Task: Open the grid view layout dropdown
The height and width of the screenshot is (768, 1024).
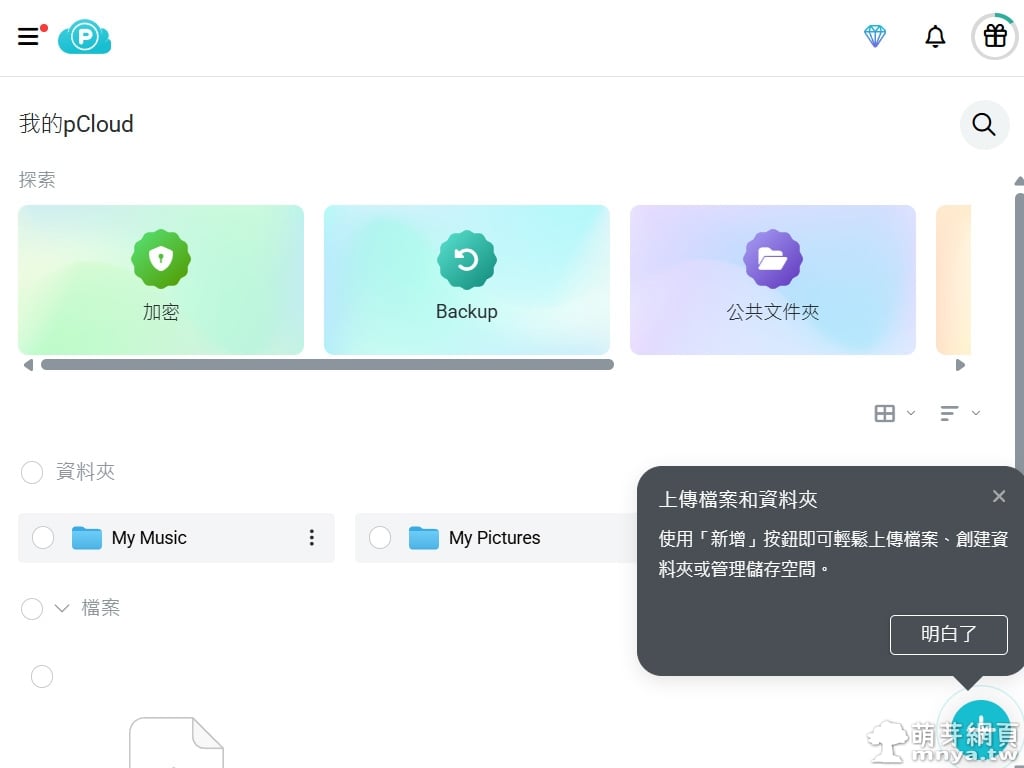Action: pyautogui.click(x=894, y=413)
